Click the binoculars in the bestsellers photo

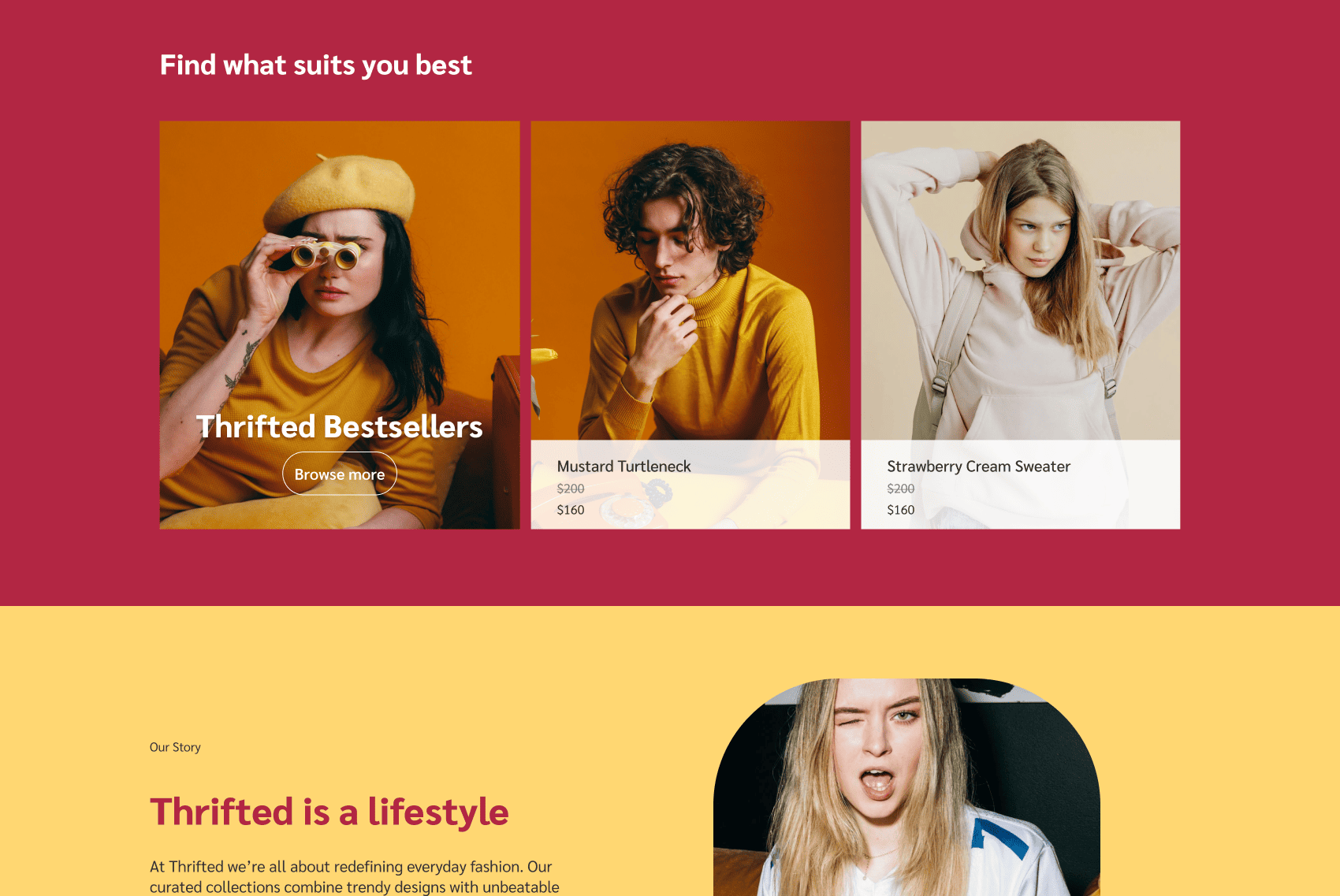click(326, 254)
